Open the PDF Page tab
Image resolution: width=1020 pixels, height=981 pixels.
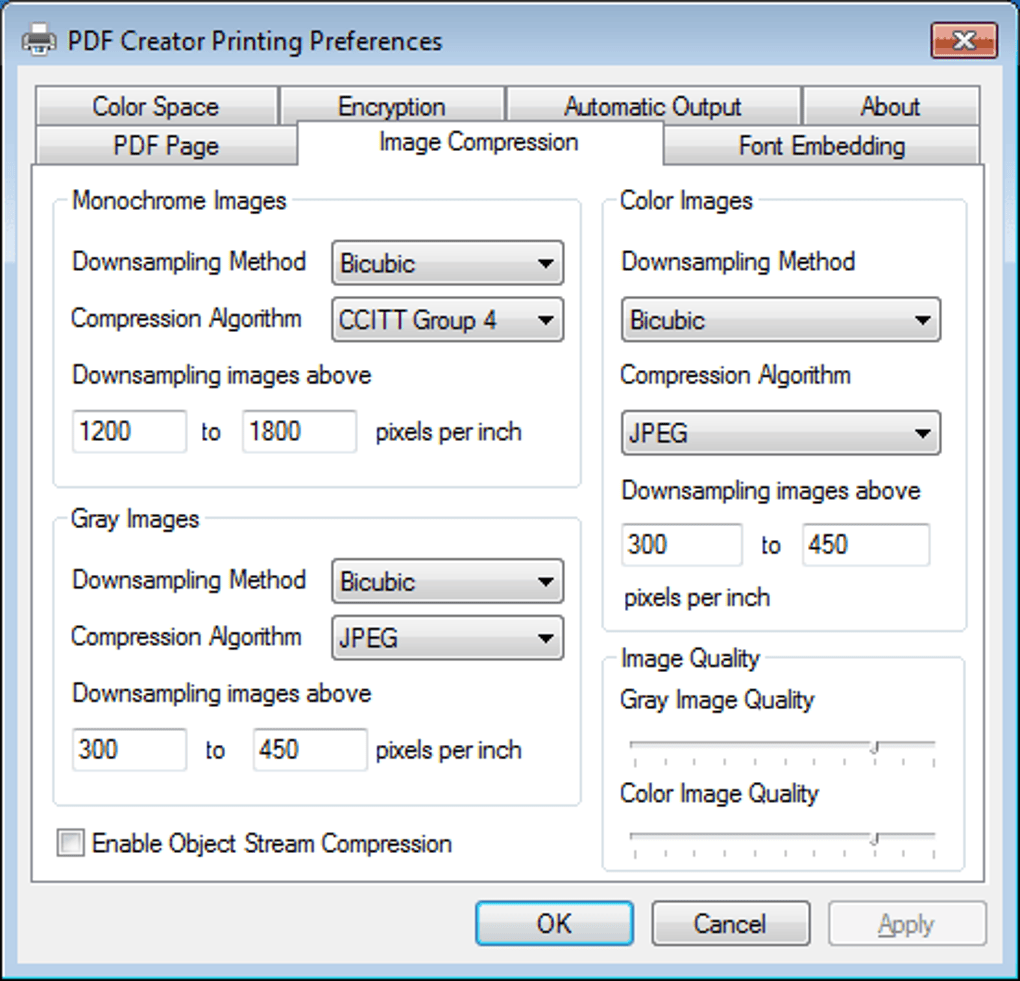(x=166, y=146)
